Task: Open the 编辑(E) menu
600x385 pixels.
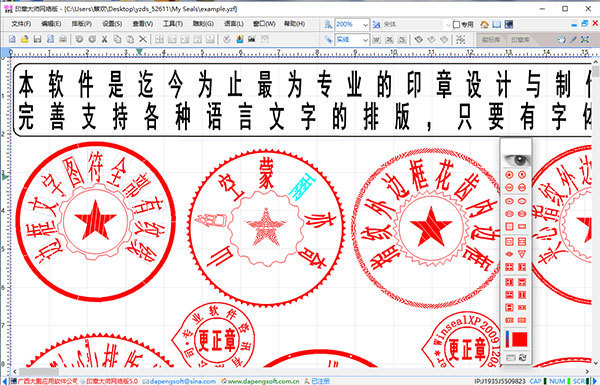Action: (x=51, y=24)
